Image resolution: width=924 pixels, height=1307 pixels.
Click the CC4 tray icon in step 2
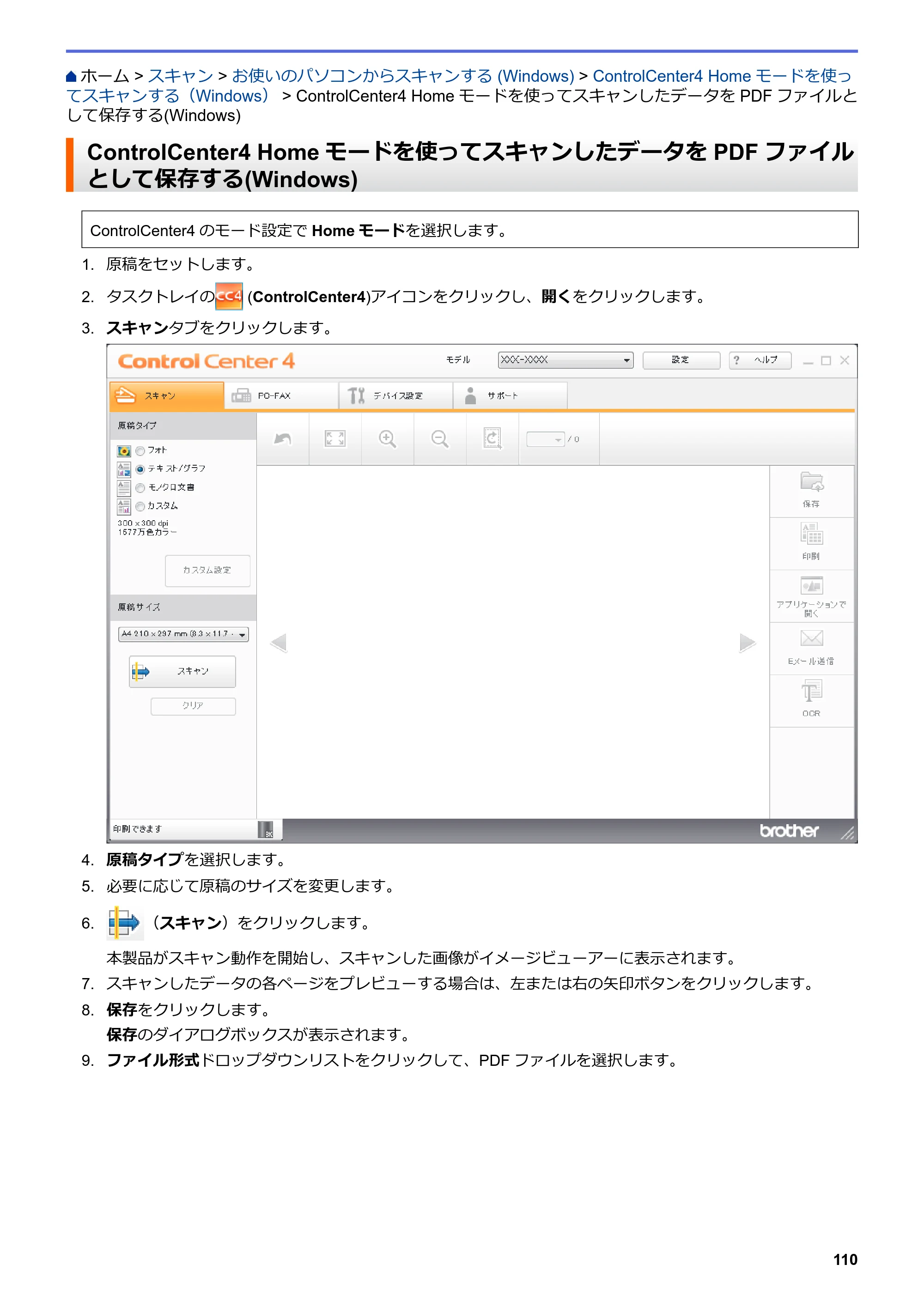pyautogui.click(x=229, y=296)
